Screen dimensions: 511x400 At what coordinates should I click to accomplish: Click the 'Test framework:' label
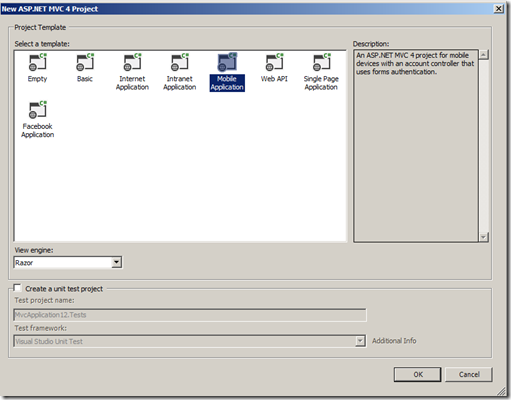[40, 328]
